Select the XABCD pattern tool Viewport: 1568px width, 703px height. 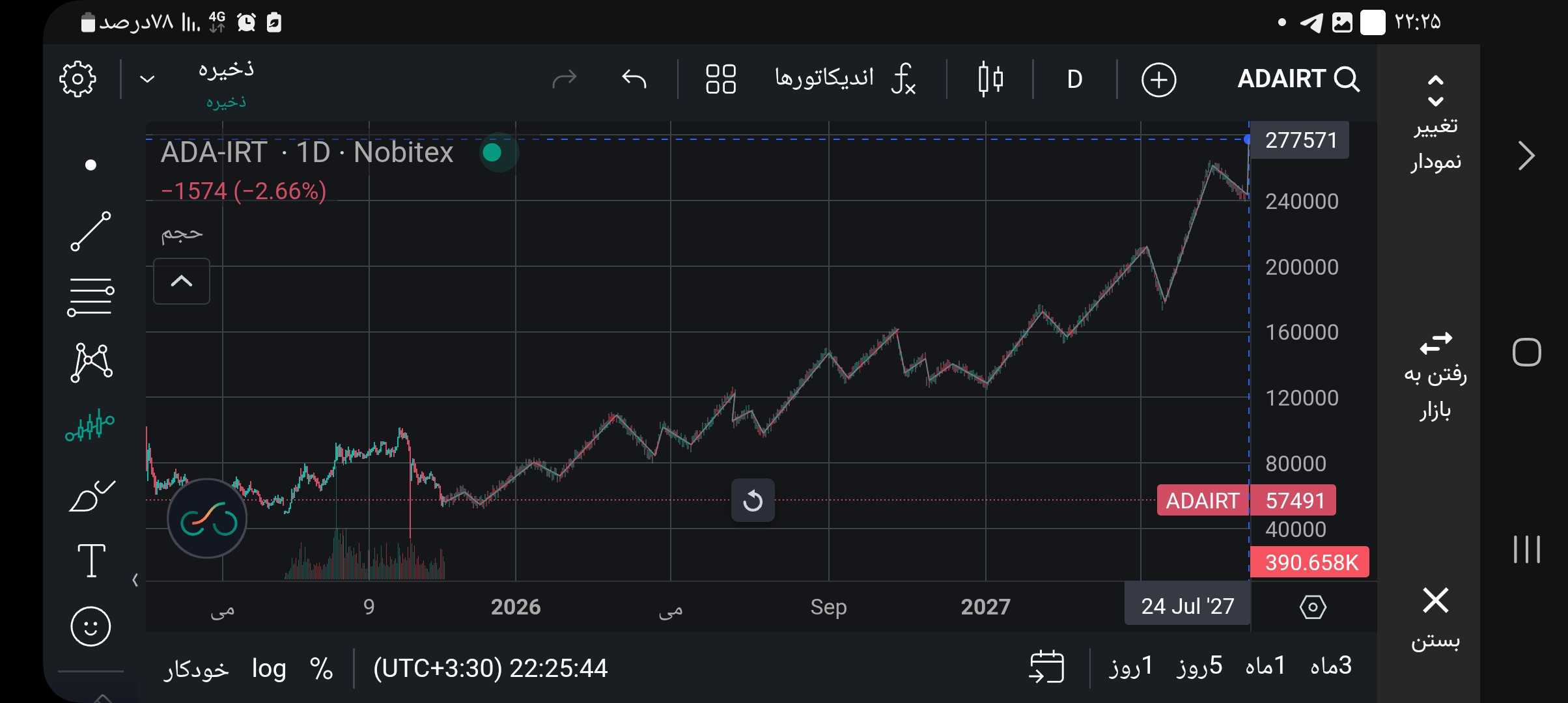click(x=91, y=362)
